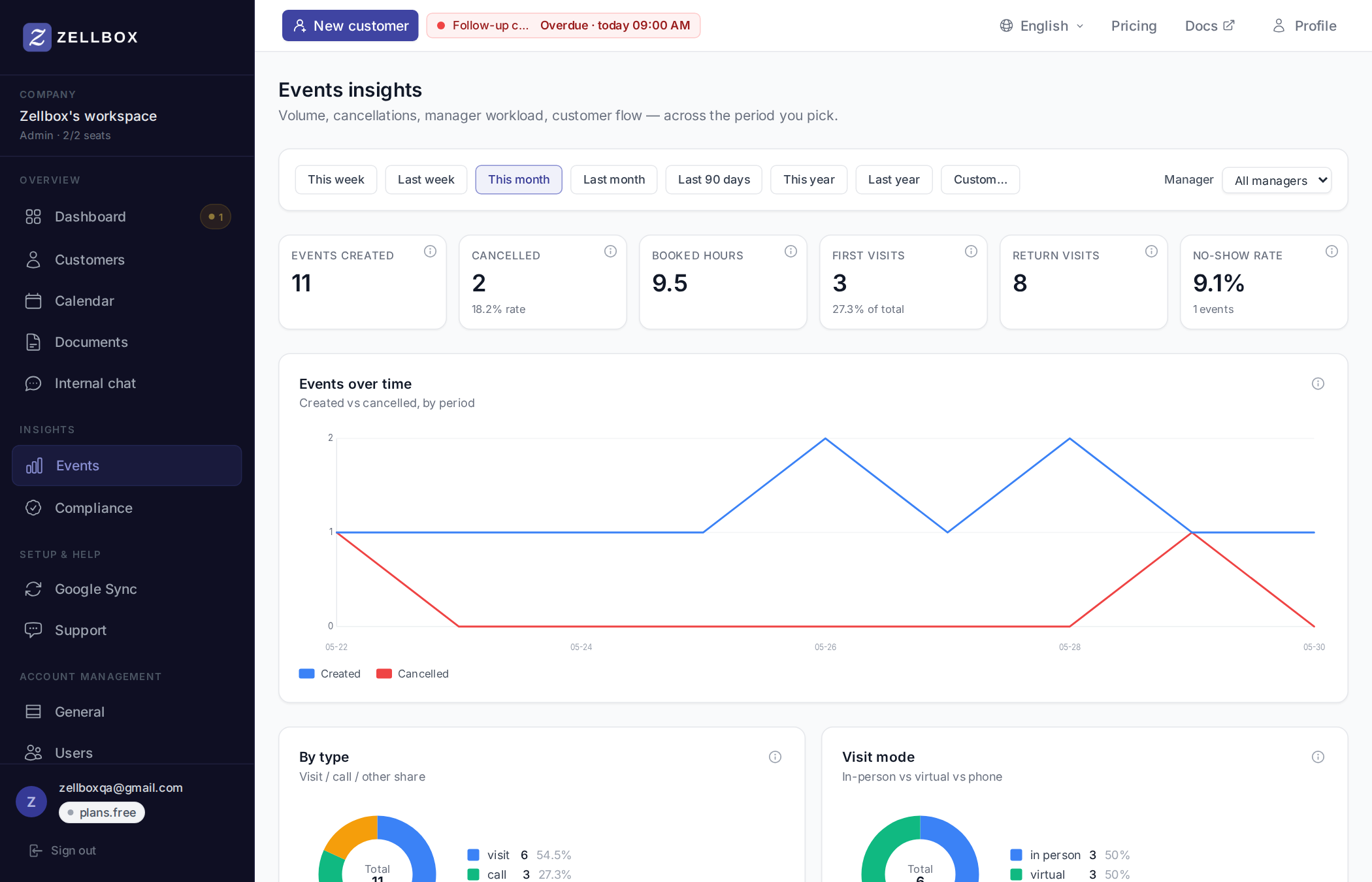1372x882 pixels.
Task: Click the By type donut chart
Action: (x=378, y=849)
